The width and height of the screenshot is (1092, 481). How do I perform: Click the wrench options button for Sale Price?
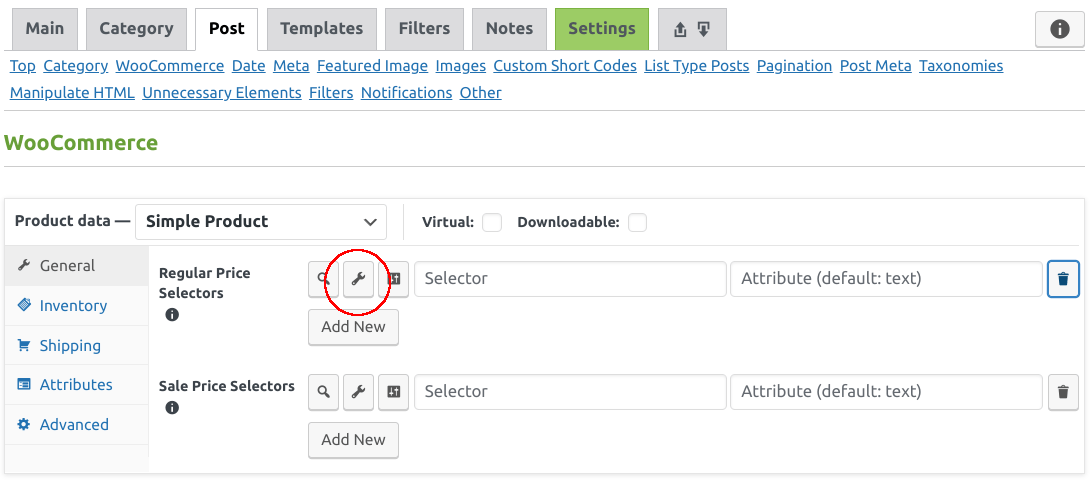(x=359, y=393)
